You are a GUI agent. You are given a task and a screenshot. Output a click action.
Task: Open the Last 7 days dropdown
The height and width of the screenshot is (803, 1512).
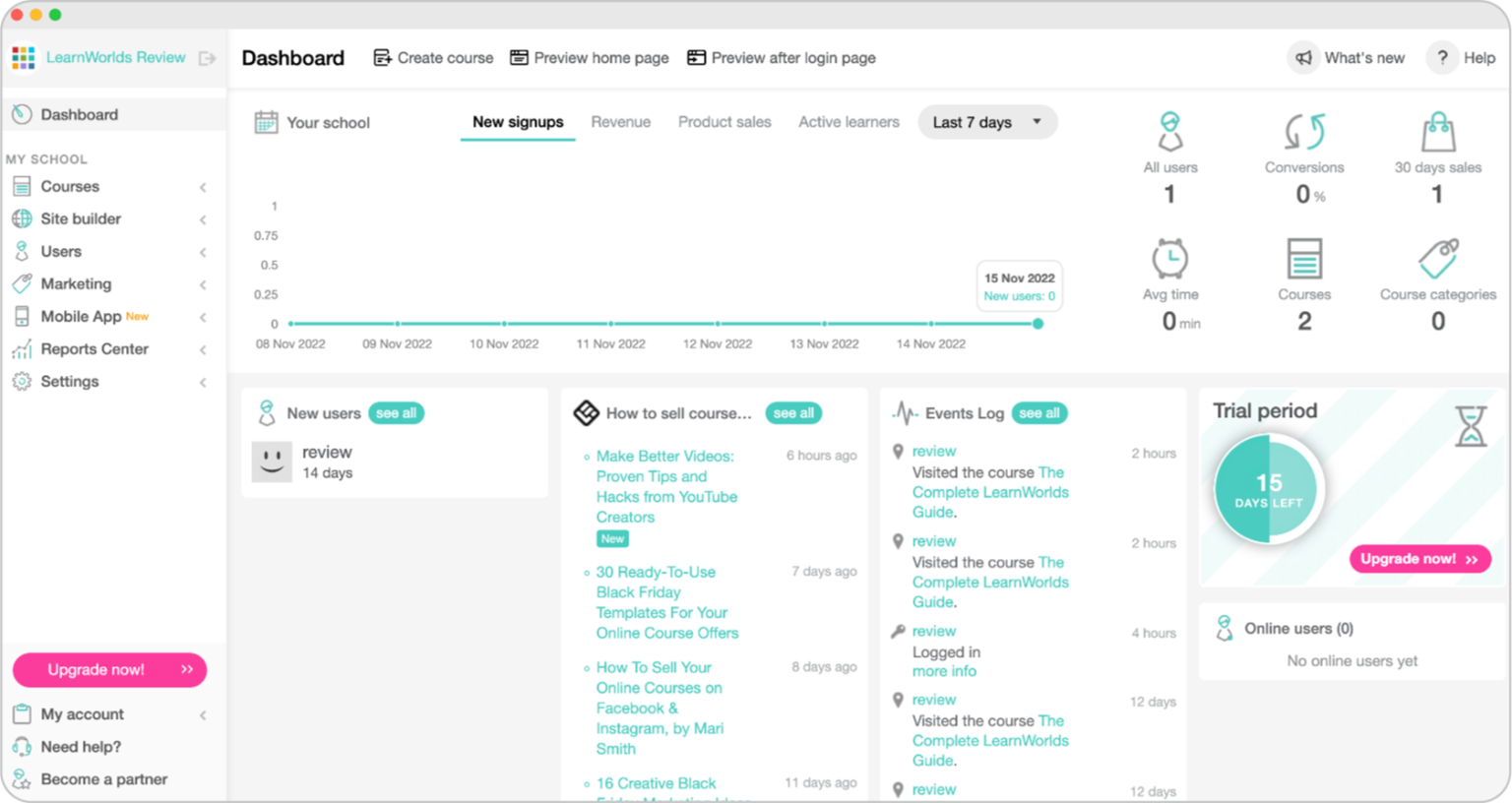(x=986, y=121)
